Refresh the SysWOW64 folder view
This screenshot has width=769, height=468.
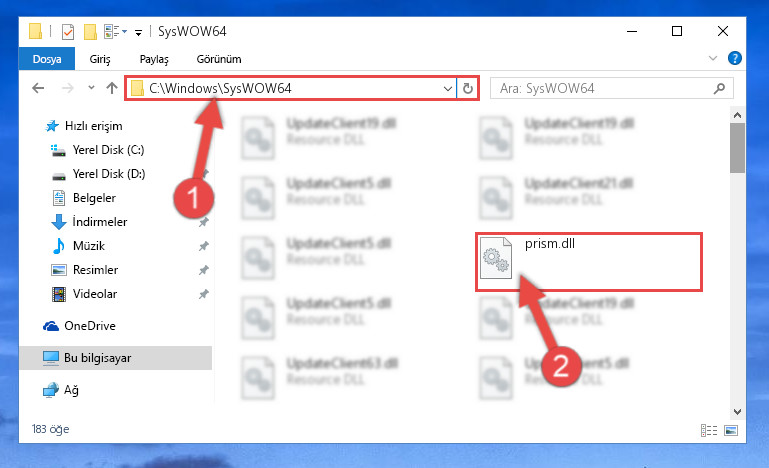(x=468, y=88)
